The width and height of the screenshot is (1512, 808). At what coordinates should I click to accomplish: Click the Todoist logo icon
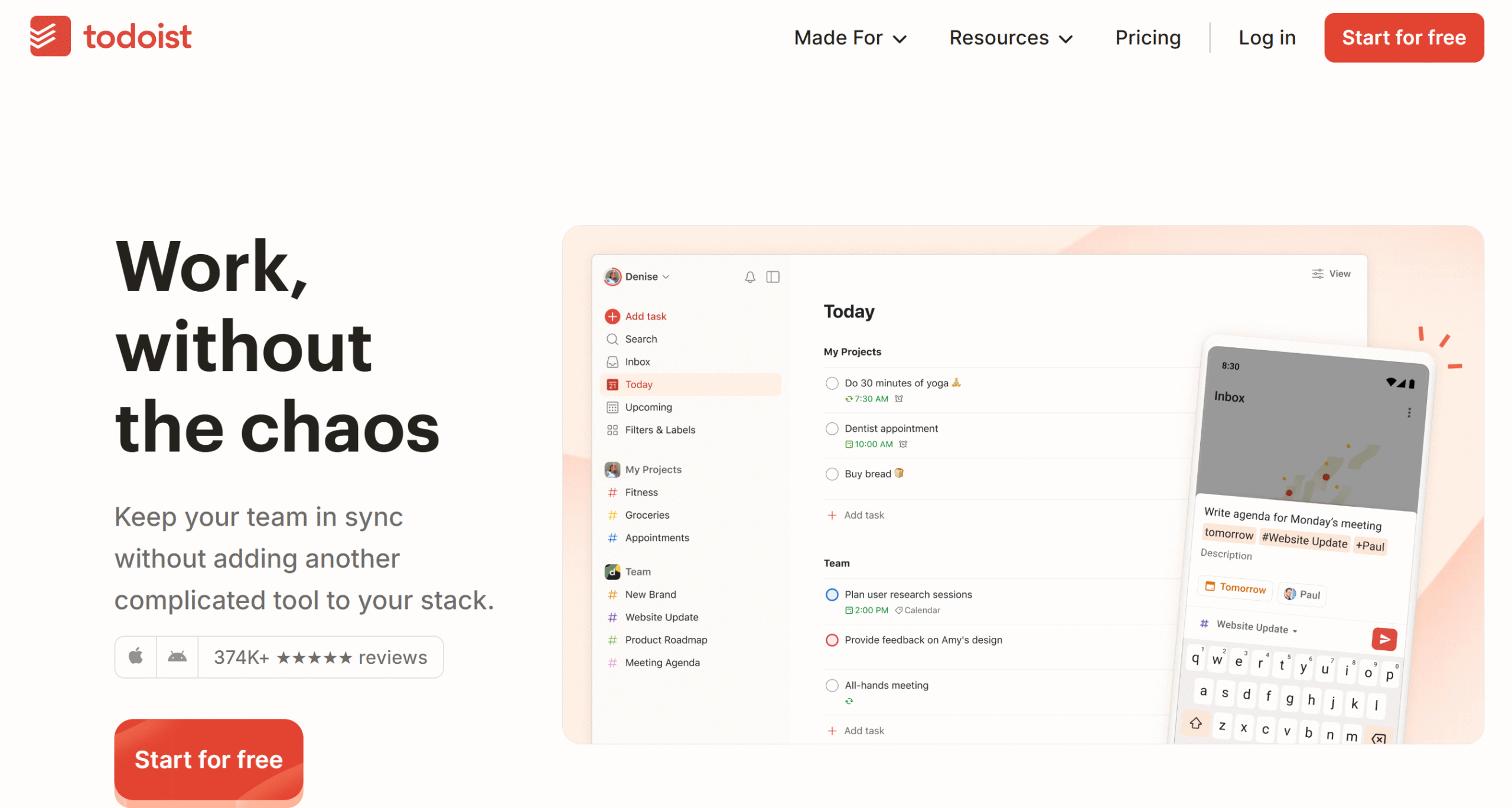(50, 36)
